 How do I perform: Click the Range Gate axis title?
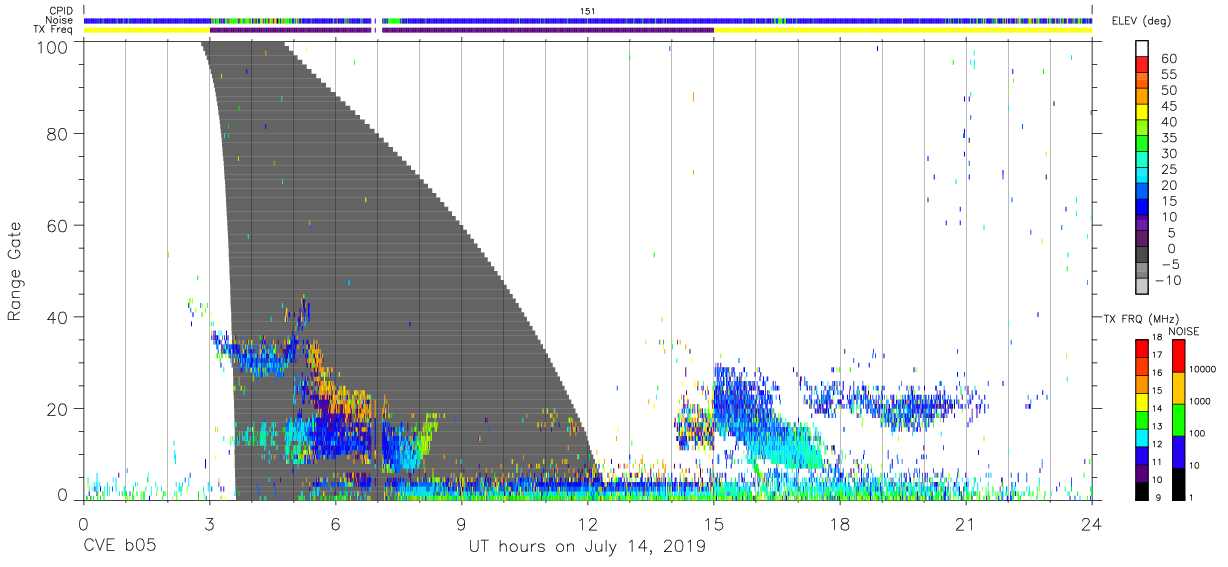(15, 272)
